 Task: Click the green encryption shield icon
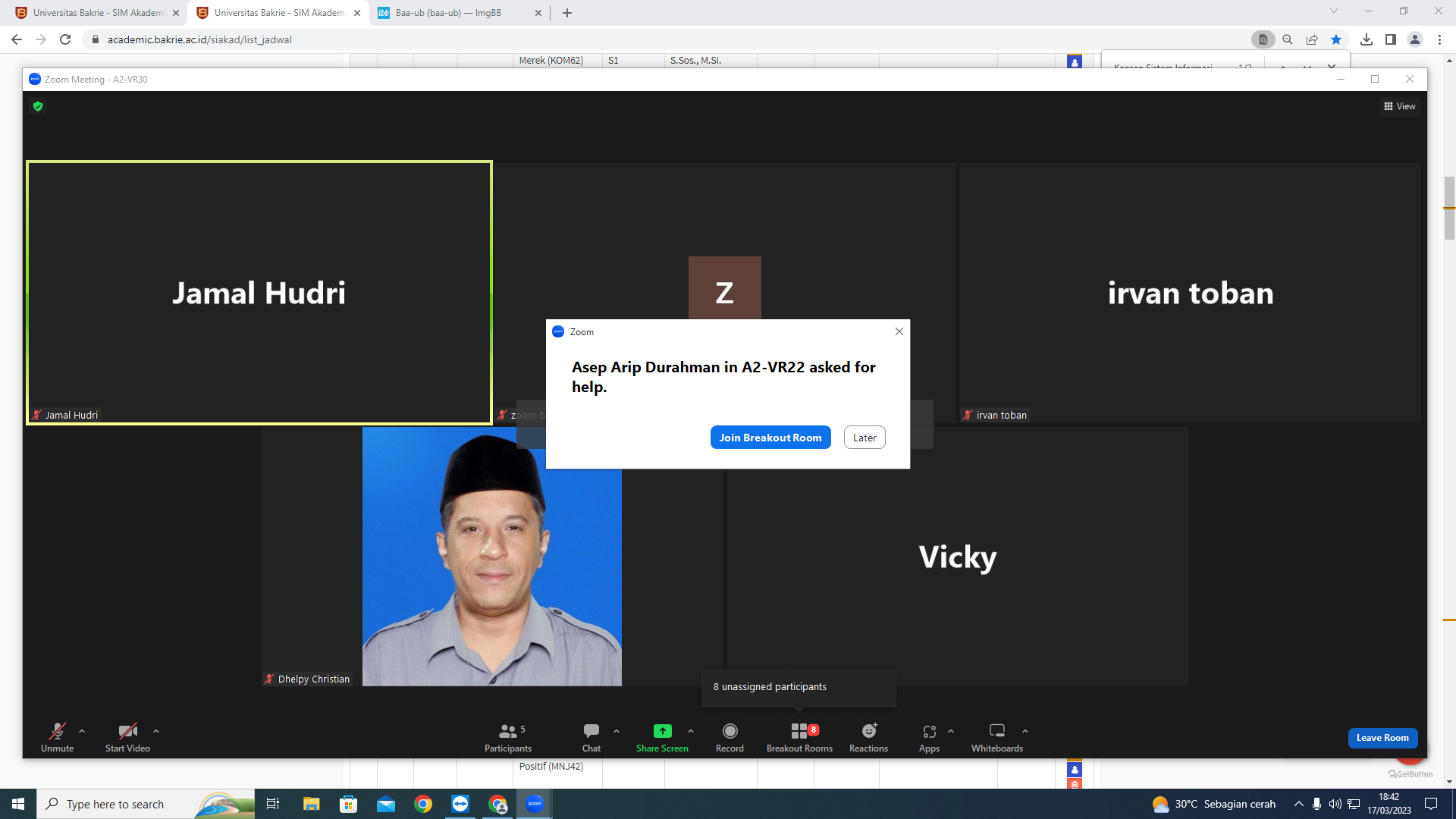point(38,106)
